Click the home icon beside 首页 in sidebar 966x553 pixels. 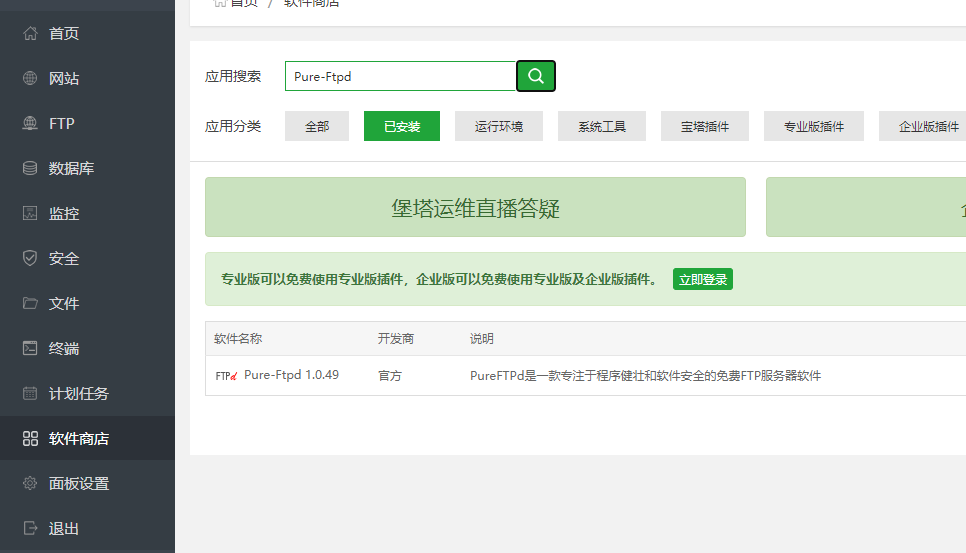[30, 33]
